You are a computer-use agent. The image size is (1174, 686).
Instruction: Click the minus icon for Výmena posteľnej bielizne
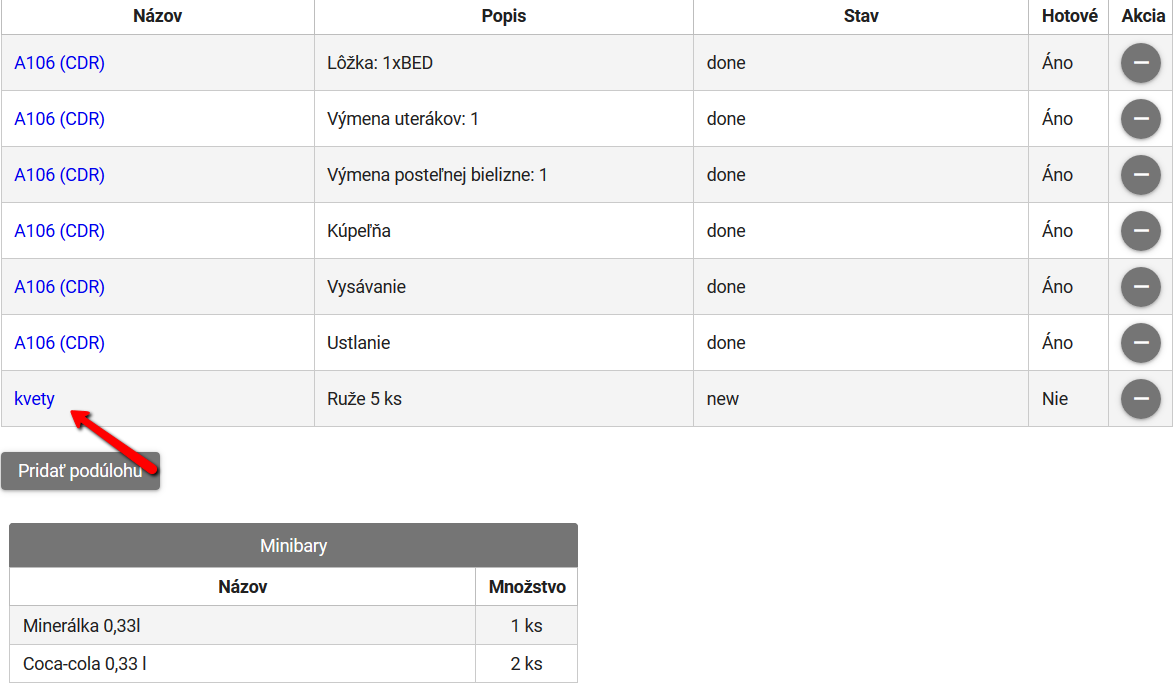1140,175
